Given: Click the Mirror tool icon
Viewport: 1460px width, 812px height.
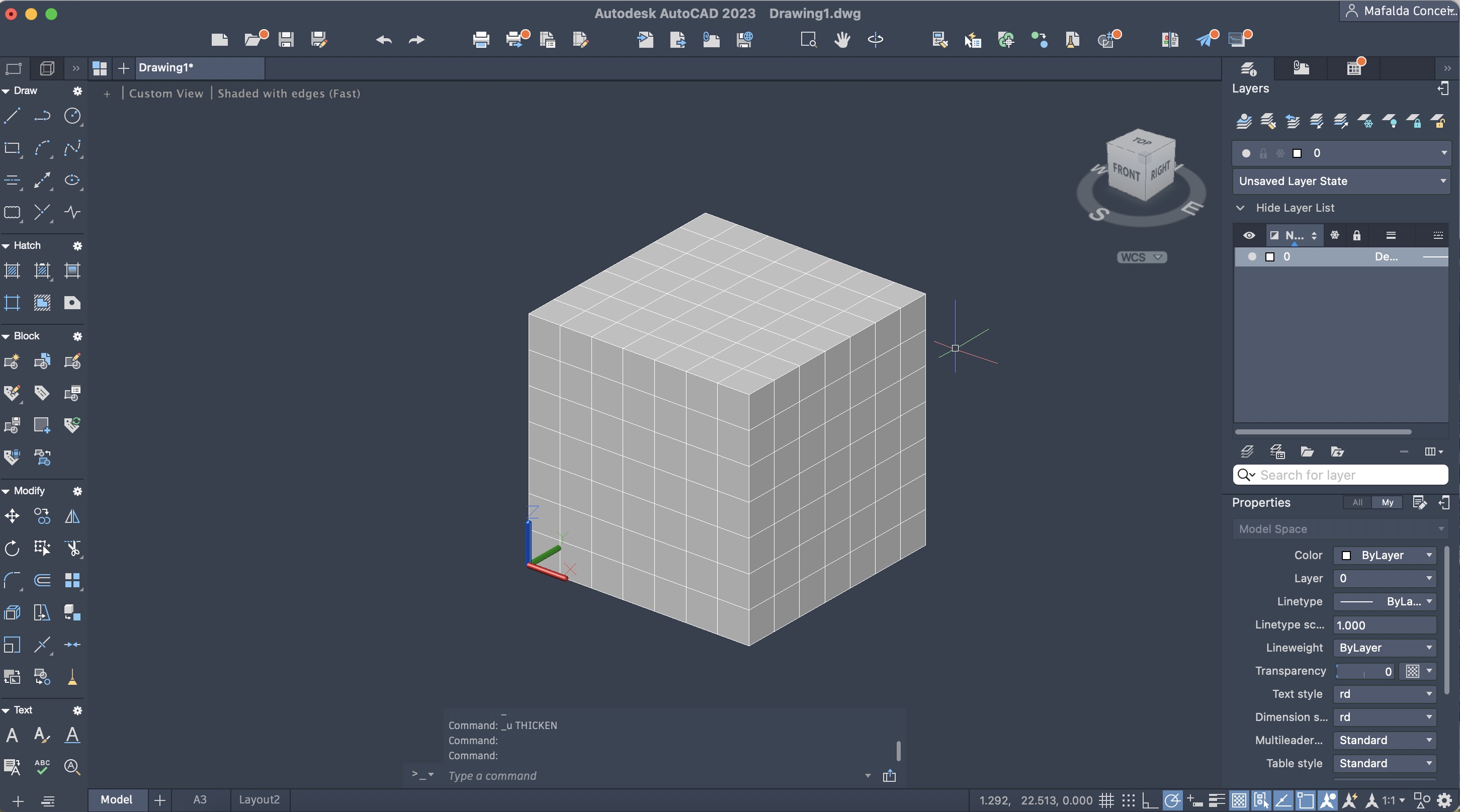Looking at the screenshot, I should coord(72,516).
